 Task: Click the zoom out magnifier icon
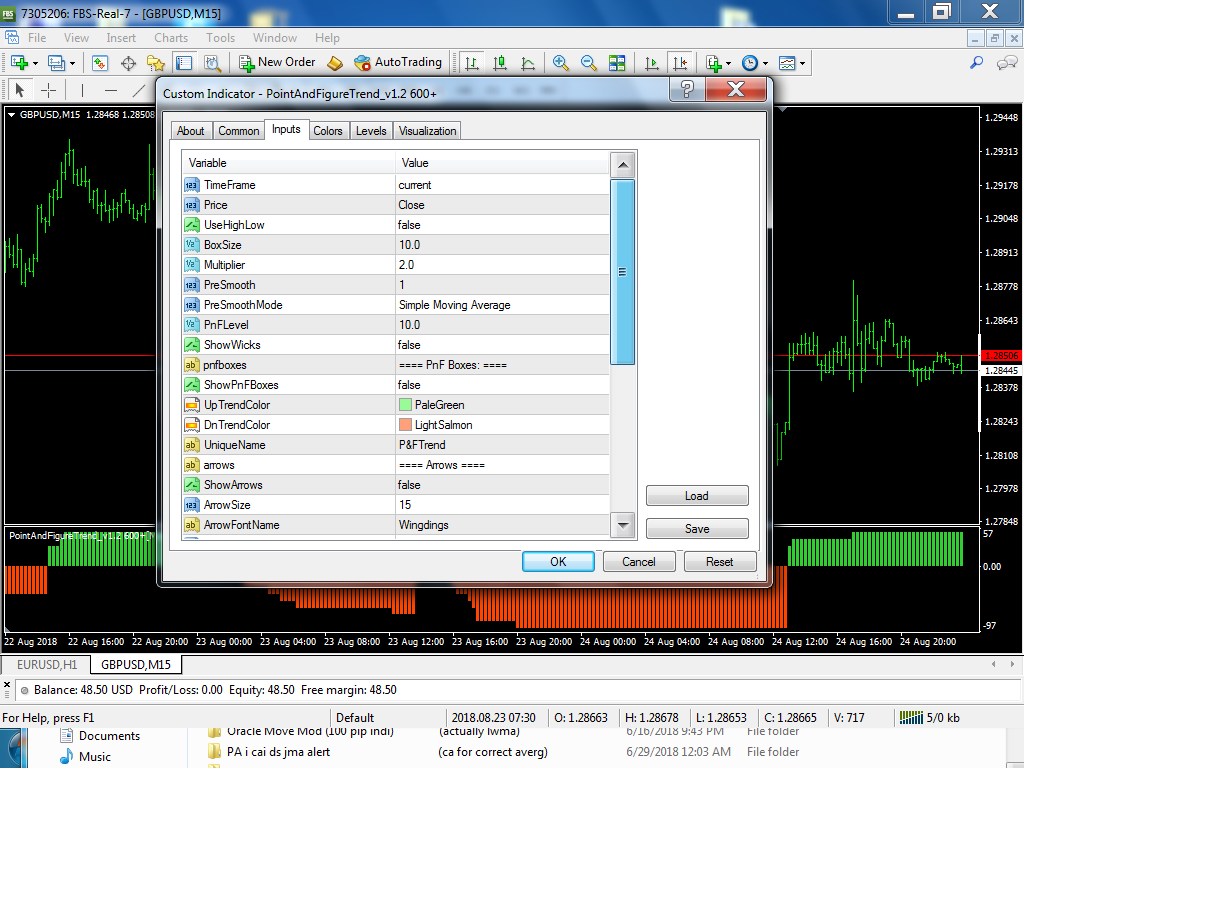pos(589,63)
